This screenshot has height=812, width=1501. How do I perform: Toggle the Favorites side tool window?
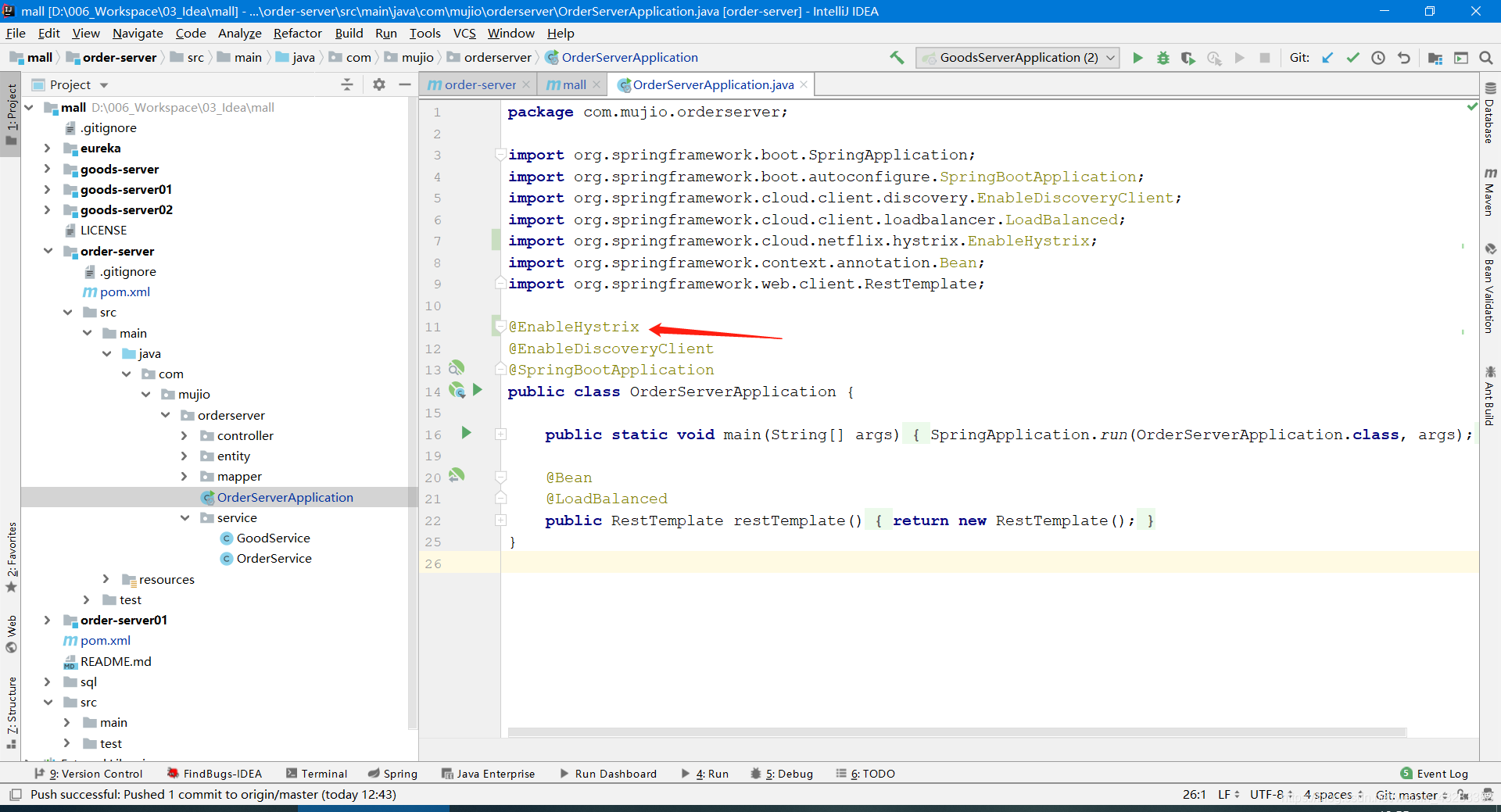[11, 557]
